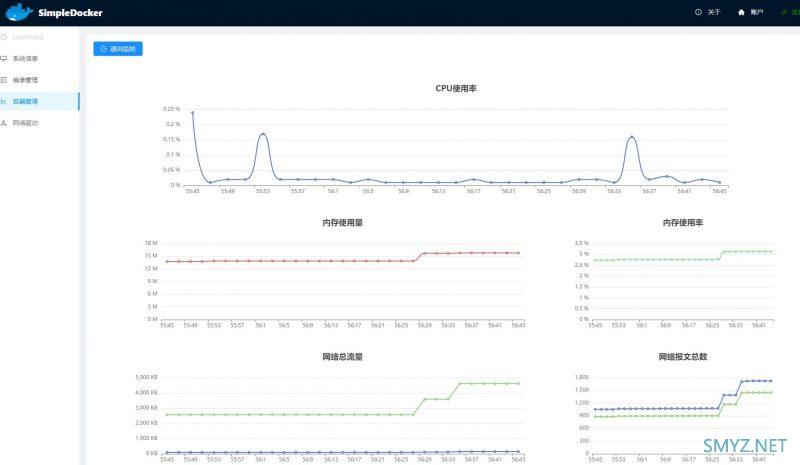Click the 56:45 label on CPU chart axis
Image resolution: width=800 pixels, height=465 pixels.
[x=719, y=191]
